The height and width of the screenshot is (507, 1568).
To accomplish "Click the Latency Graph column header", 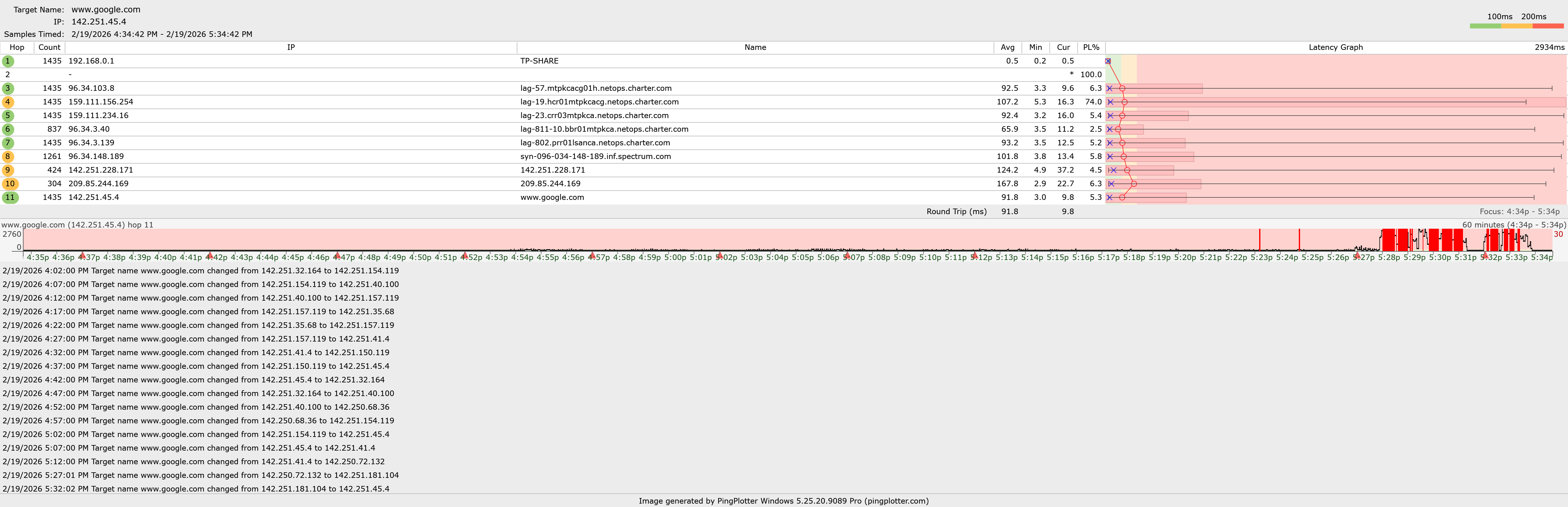I will coord(1335,47).
